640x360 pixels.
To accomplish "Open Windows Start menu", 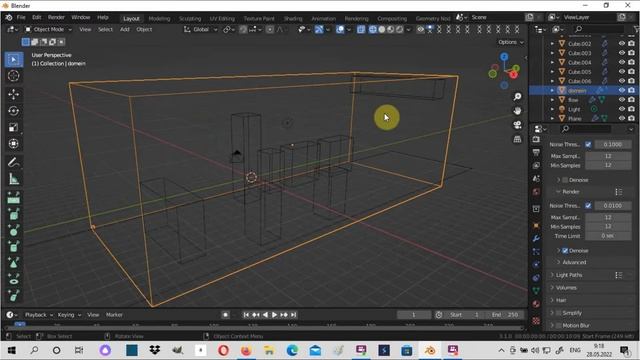I will [x=11, y=350].
